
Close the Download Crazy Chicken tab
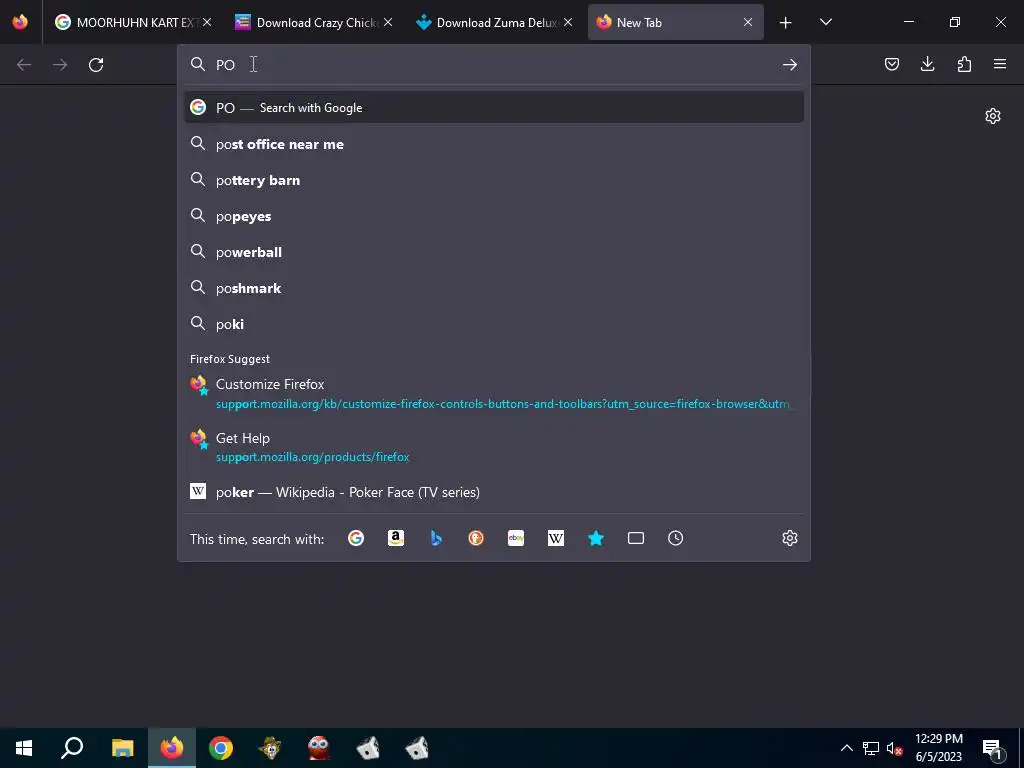(x=388, y=22)
